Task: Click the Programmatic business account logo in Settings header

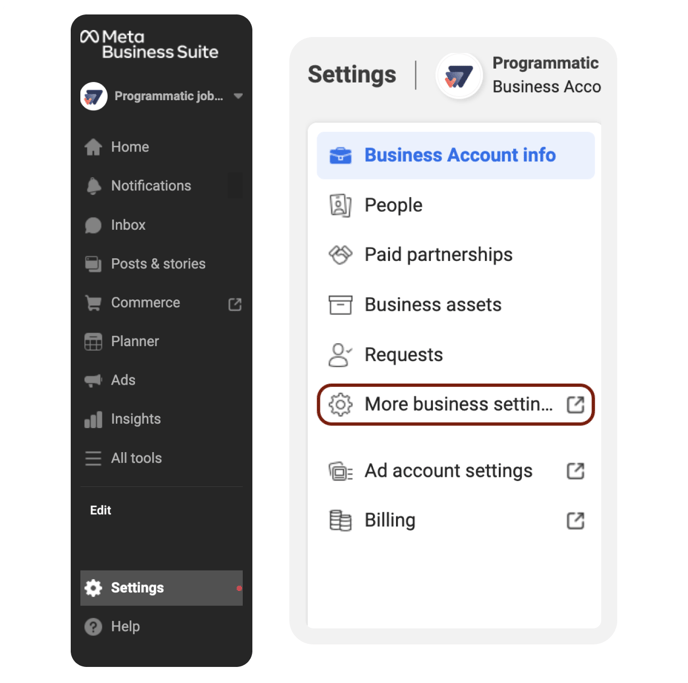Action: coord(459,76)
